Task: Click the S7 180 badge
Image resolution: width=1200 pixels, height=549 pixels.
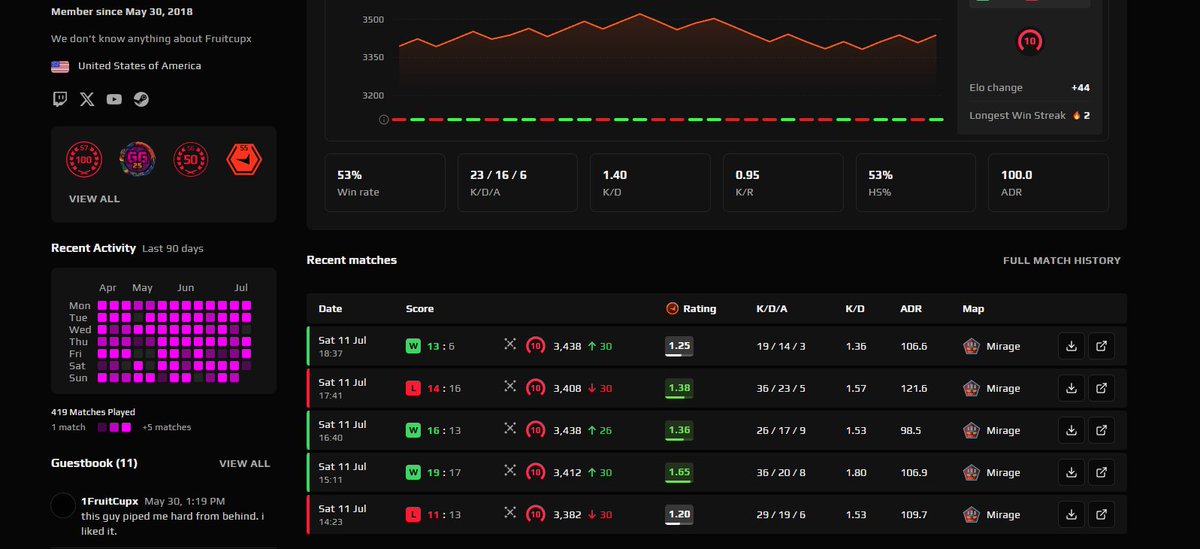Action: point(84,159)
